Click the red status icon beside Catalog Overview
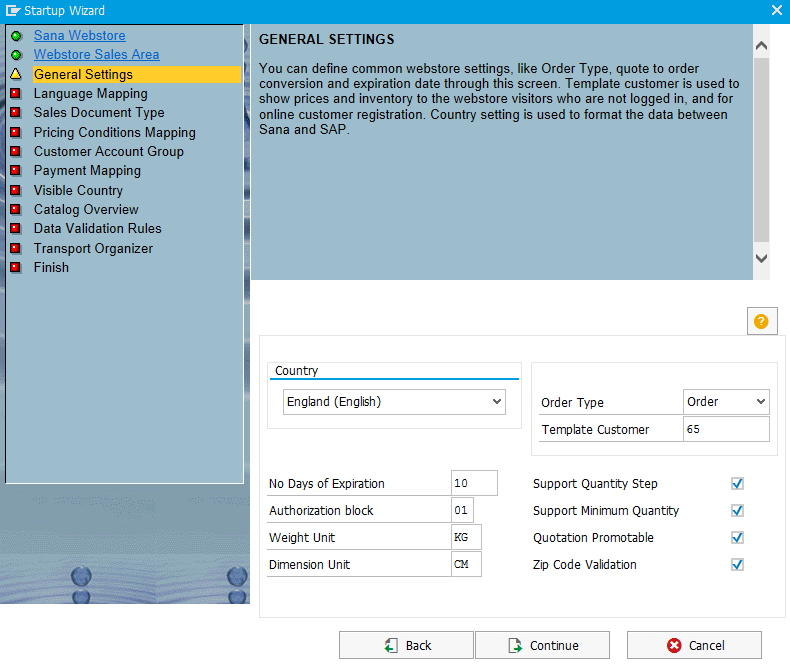Screen dimensions: 790x669 click(16, 210)
